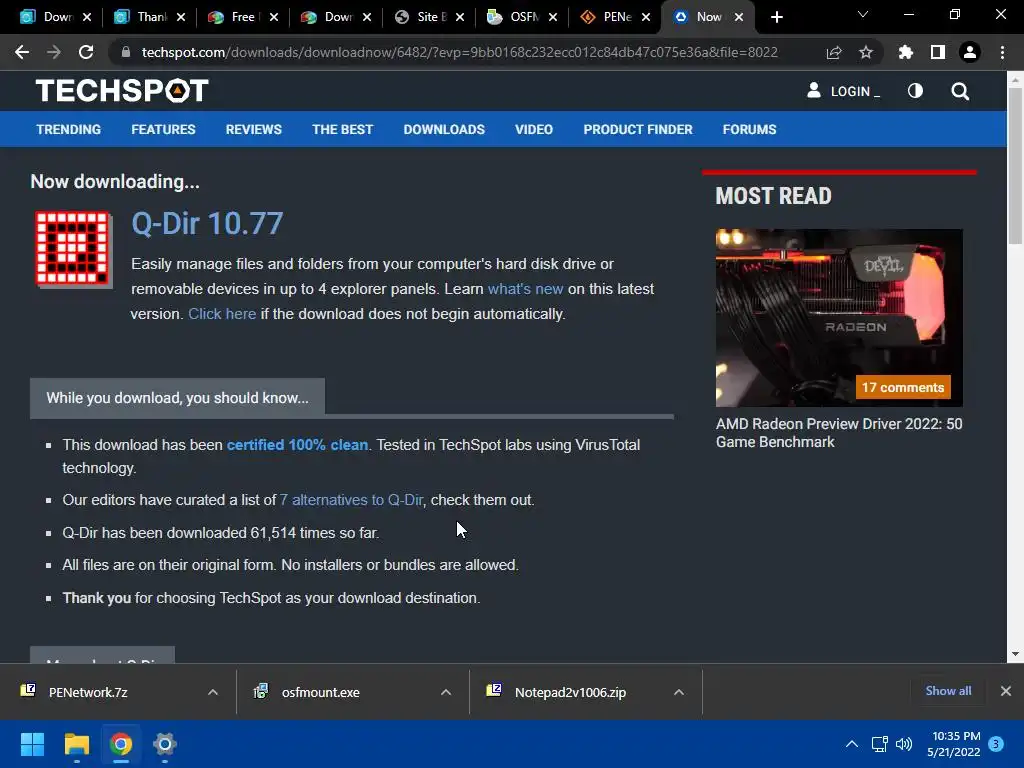Open the DOWNLOADS nav item

(444, 129)
